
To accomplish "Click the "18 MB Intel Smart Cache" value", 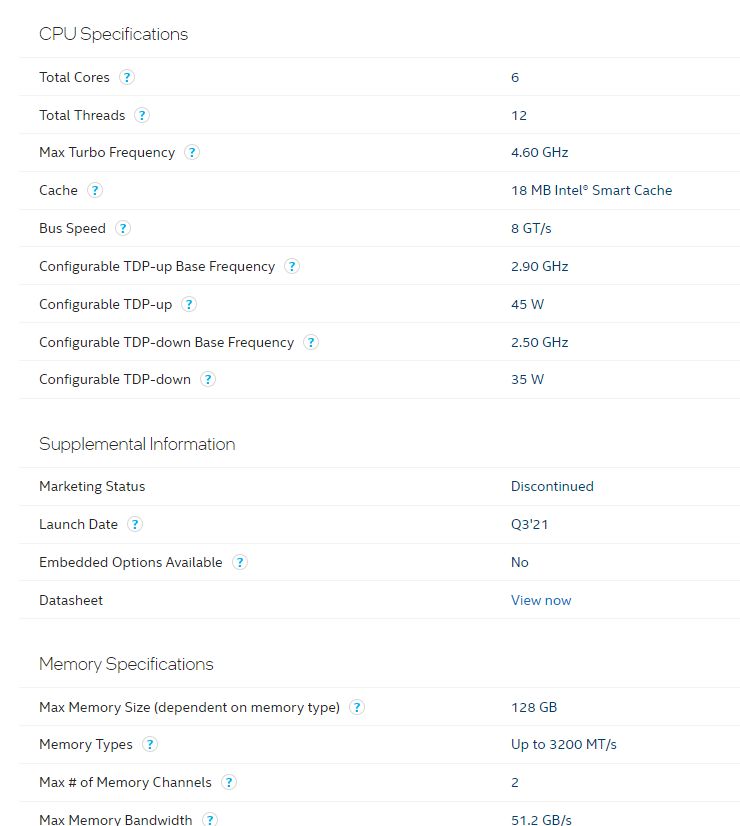I will click(x=591, y=190).
